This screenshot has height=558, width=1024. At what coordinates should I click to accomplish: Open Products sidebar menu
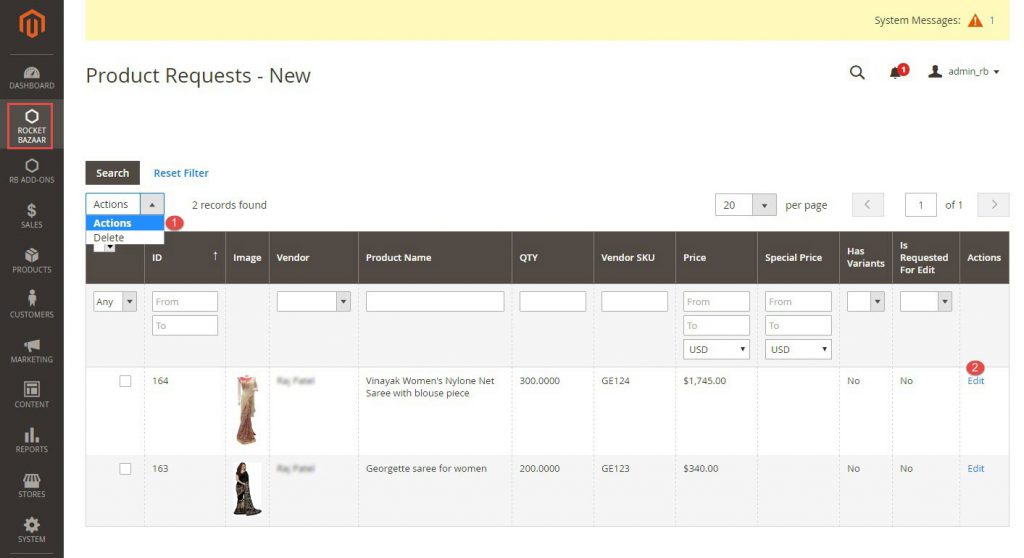(31, 261)
